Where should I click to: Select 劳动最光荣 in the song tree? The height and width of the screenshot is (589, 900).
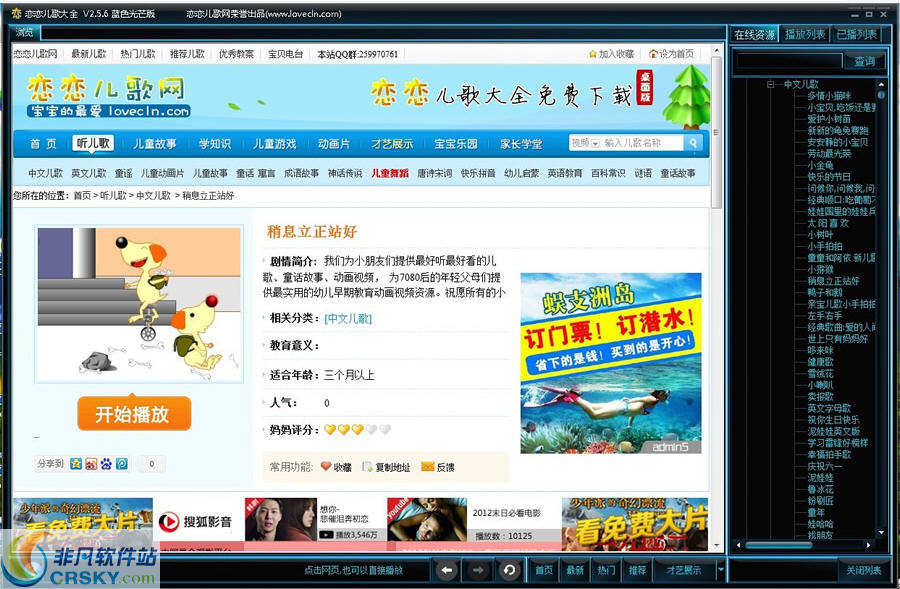click(x=829, y=154)
